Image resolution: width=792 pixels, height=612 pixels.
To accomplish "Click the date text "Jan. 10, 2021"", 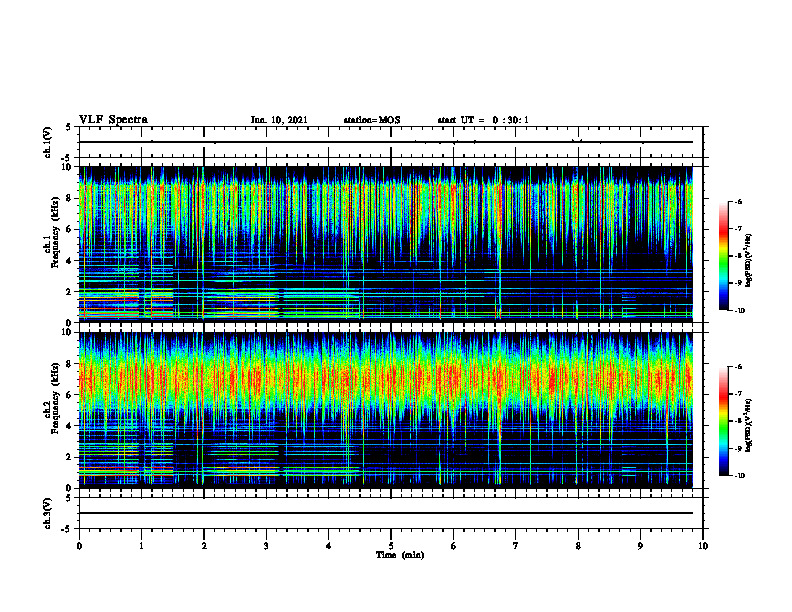I will (x=279, y=120).
